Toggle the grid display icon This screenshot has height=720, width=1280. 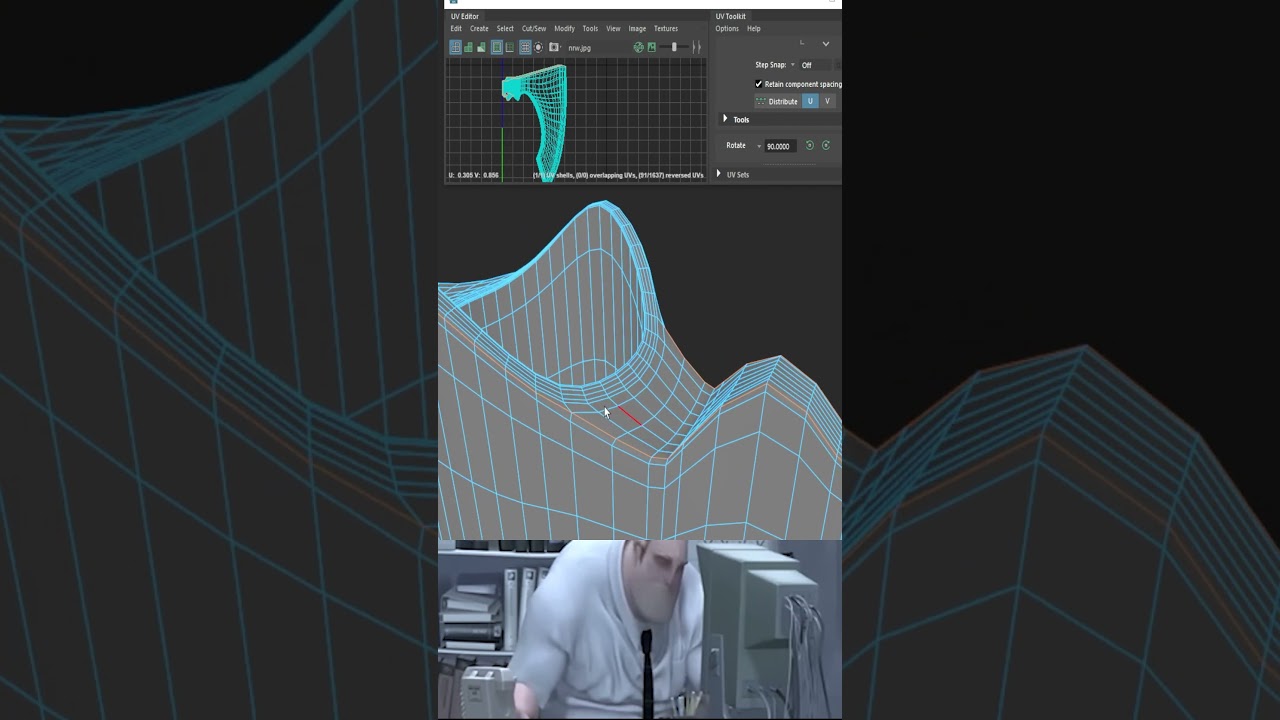coord(525,47)
